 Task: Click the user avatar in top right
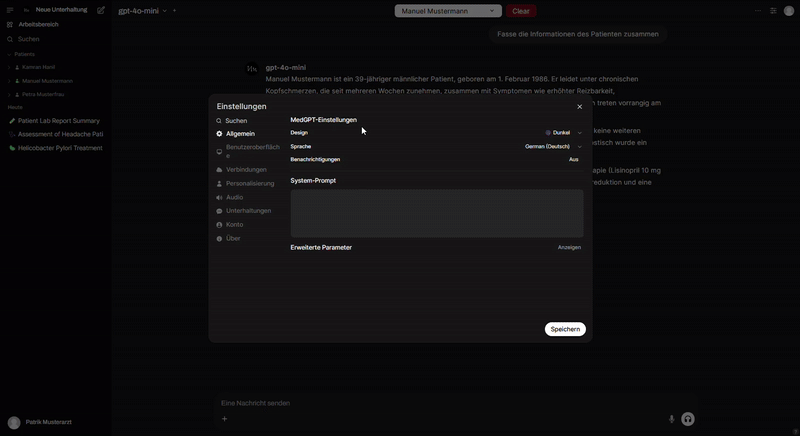789,11
